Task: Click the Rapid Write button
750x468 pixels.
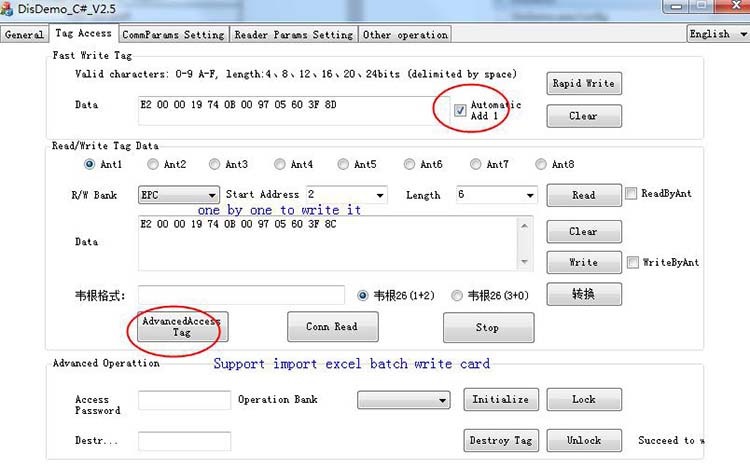Action: [584, 83]
